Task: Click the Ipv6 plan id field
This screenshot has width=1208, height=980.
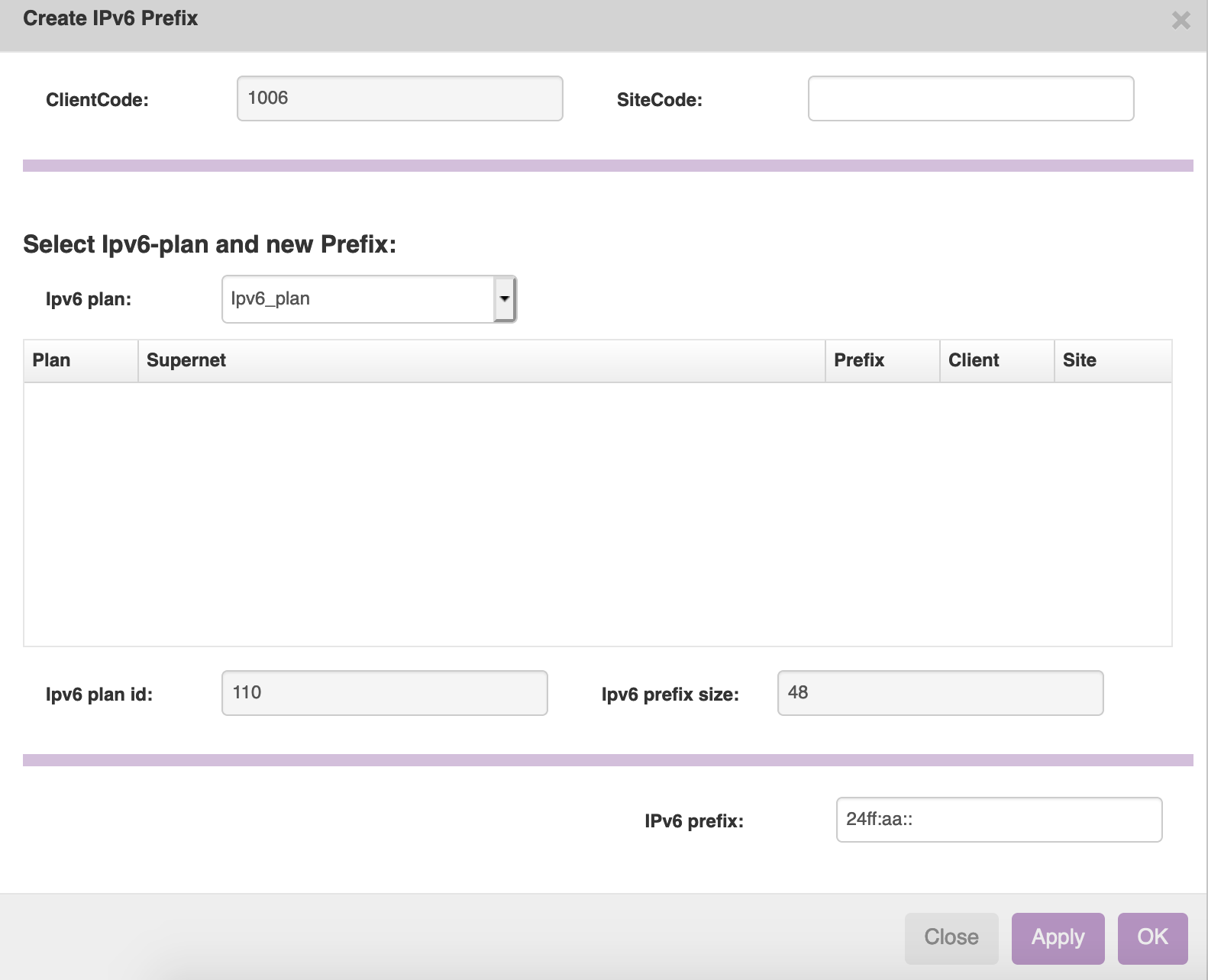Action: (x=384, y=693)
